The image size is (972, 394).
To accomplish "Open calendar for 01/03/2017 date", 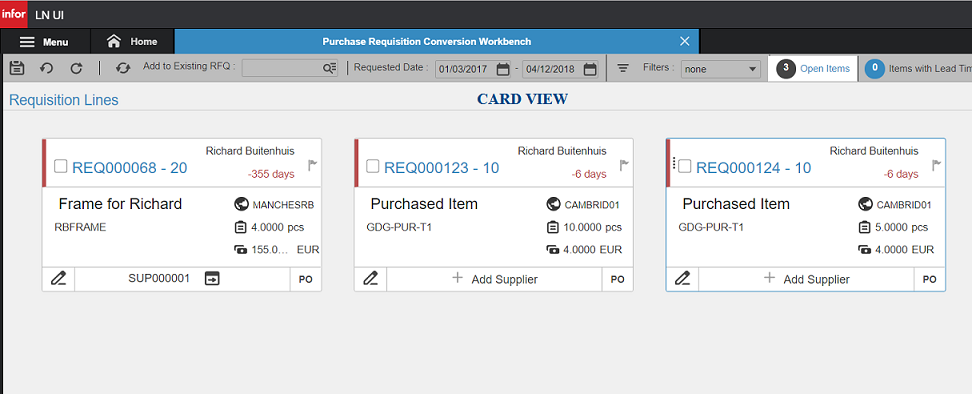I will (503, 69).
